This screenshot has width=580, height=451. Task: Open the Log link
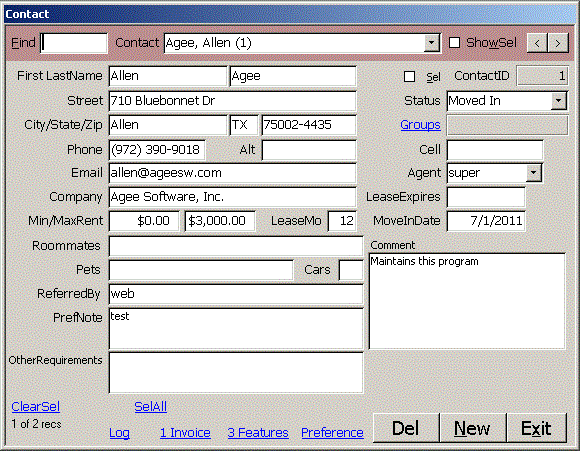[119, 433]
